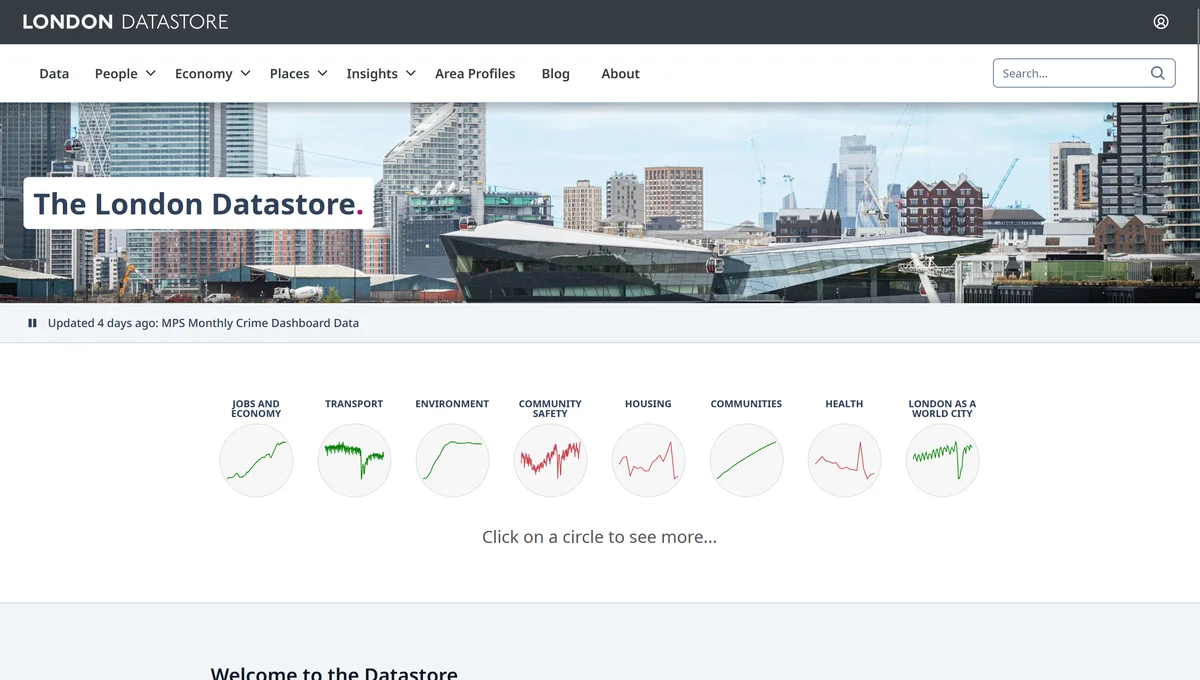Viewport: 1200px width, 680px height.
Task: Open the user account icon
Action: 1161,21
